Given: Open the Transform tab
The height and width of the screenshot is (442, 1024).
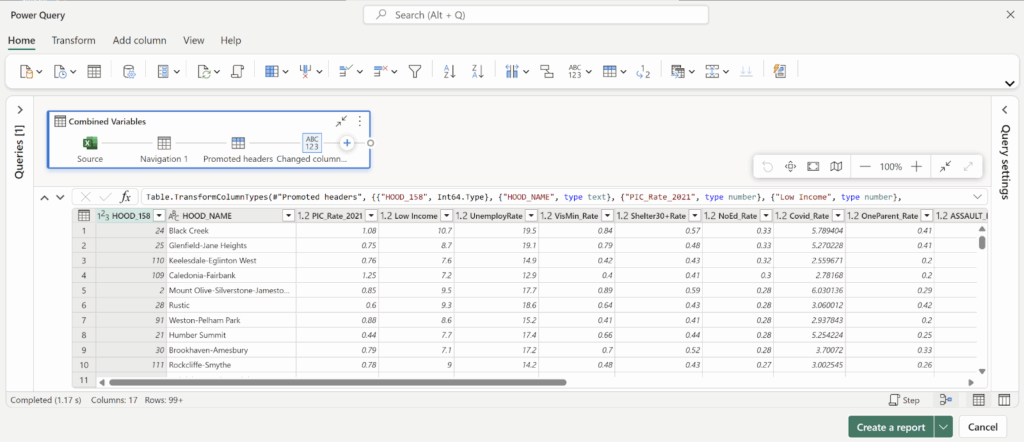Looking at the screenshot, I should tap(73, 40).
